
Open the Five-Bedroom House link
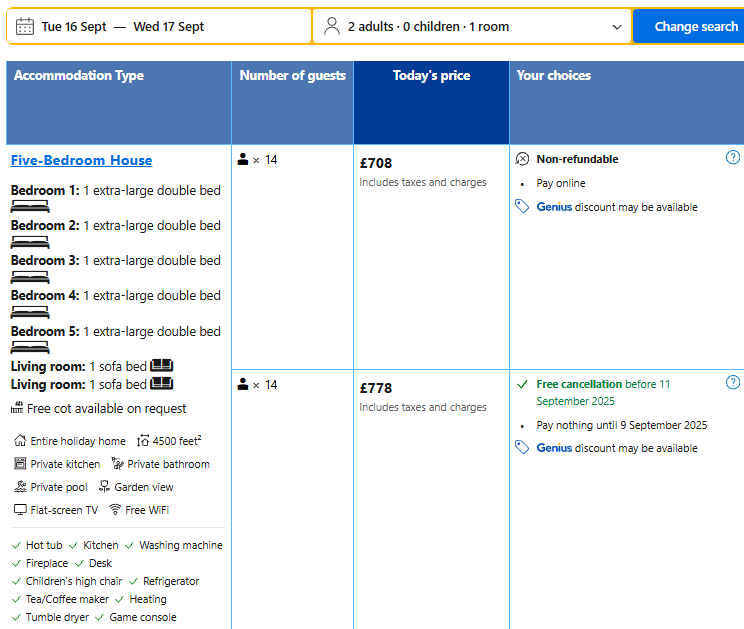(x=82, y=160)
